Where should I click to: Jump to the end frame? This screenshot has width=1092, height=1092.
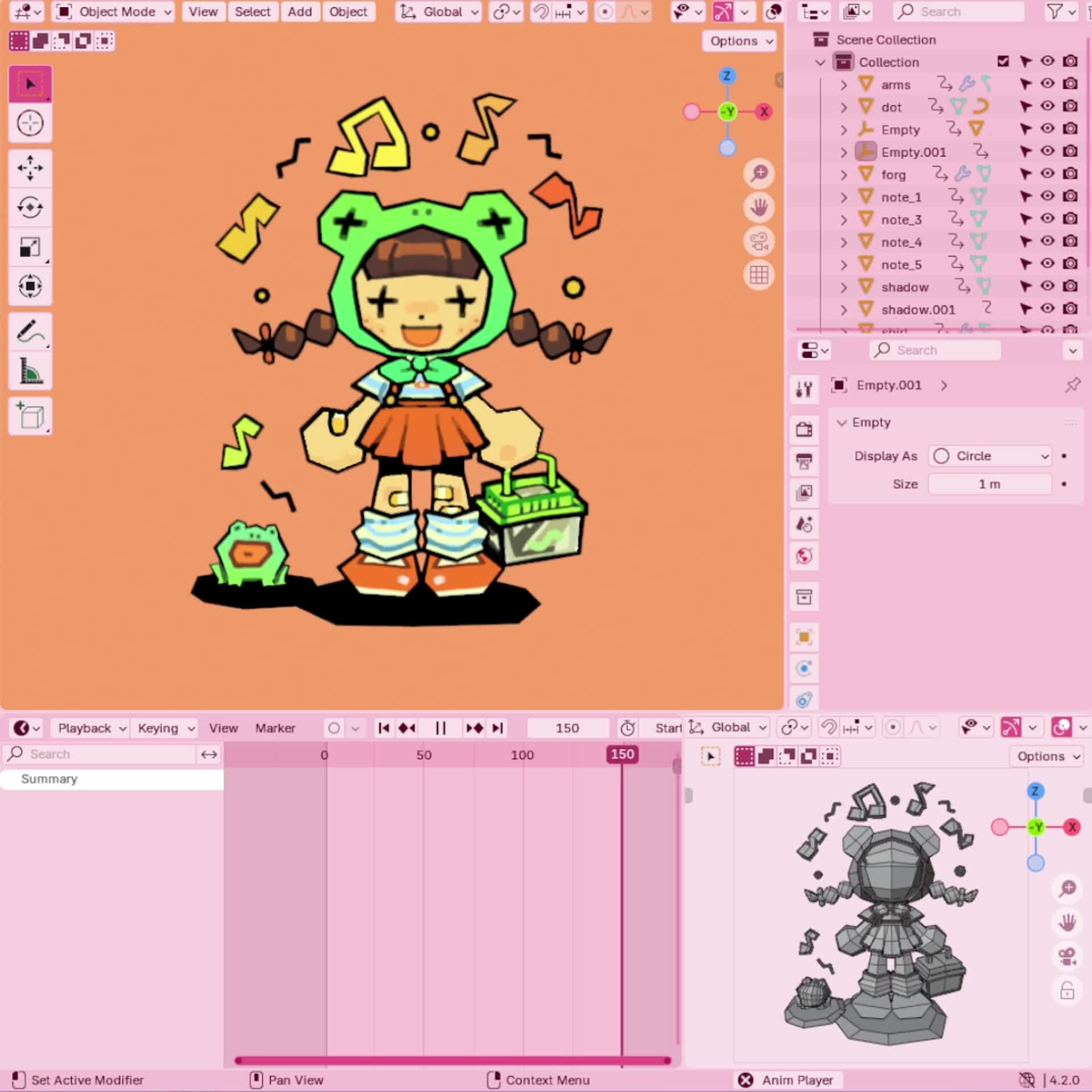click(498, 728)
